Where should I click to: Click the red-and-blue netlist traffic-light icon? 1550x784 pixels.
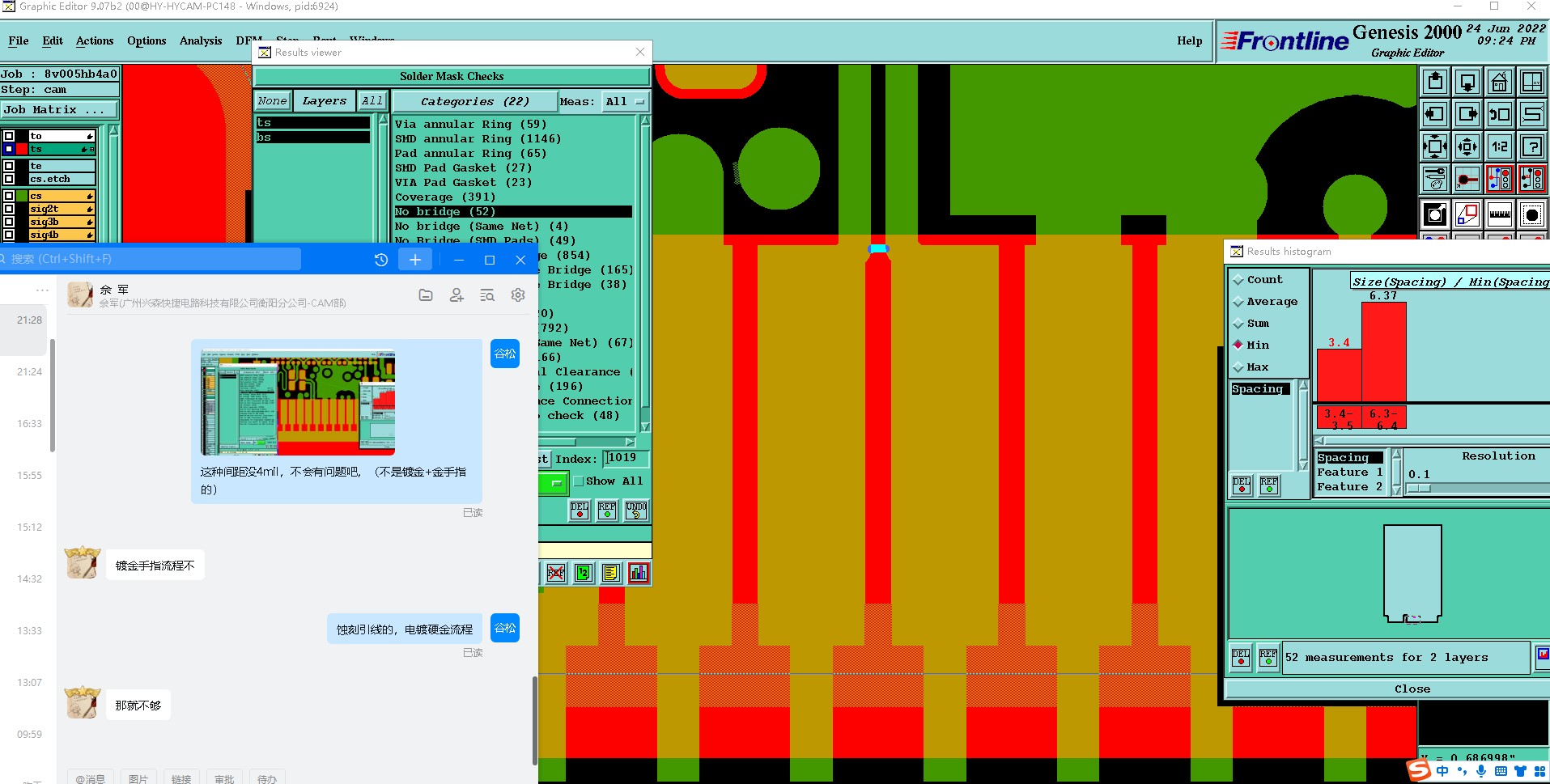pos(1500,179)
